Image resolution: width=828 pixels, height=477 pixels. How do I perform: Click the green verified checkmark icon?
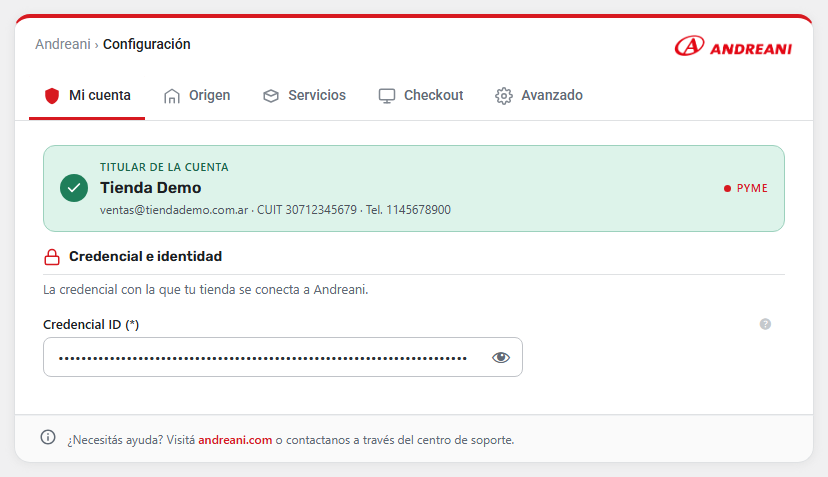click(74, 188)
